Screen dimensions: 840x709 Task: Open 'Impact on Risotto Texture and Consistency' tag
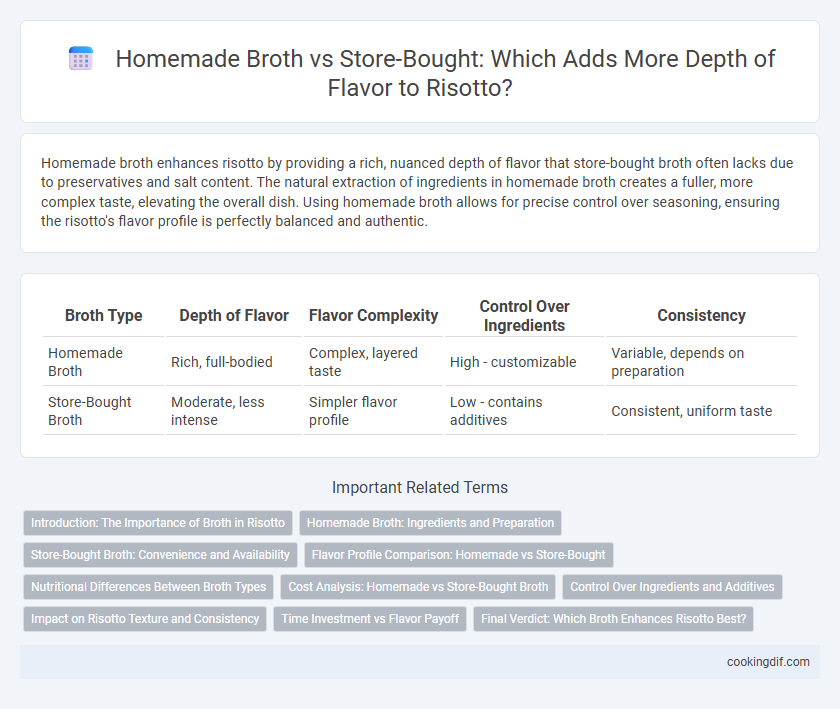[x=145, y=618]
